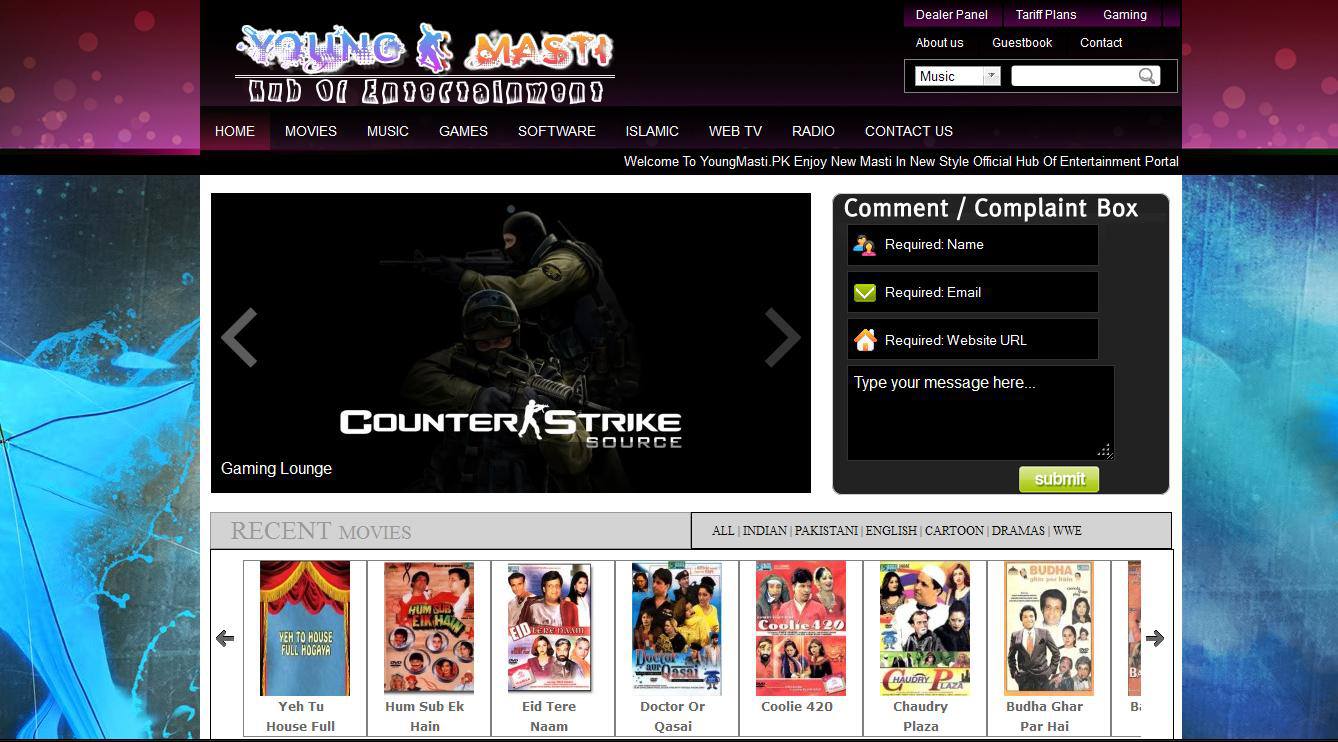The width and height of the screenshot is (1338, 742).
Task: Open the Tariff Plans link
Action: 1046,15
